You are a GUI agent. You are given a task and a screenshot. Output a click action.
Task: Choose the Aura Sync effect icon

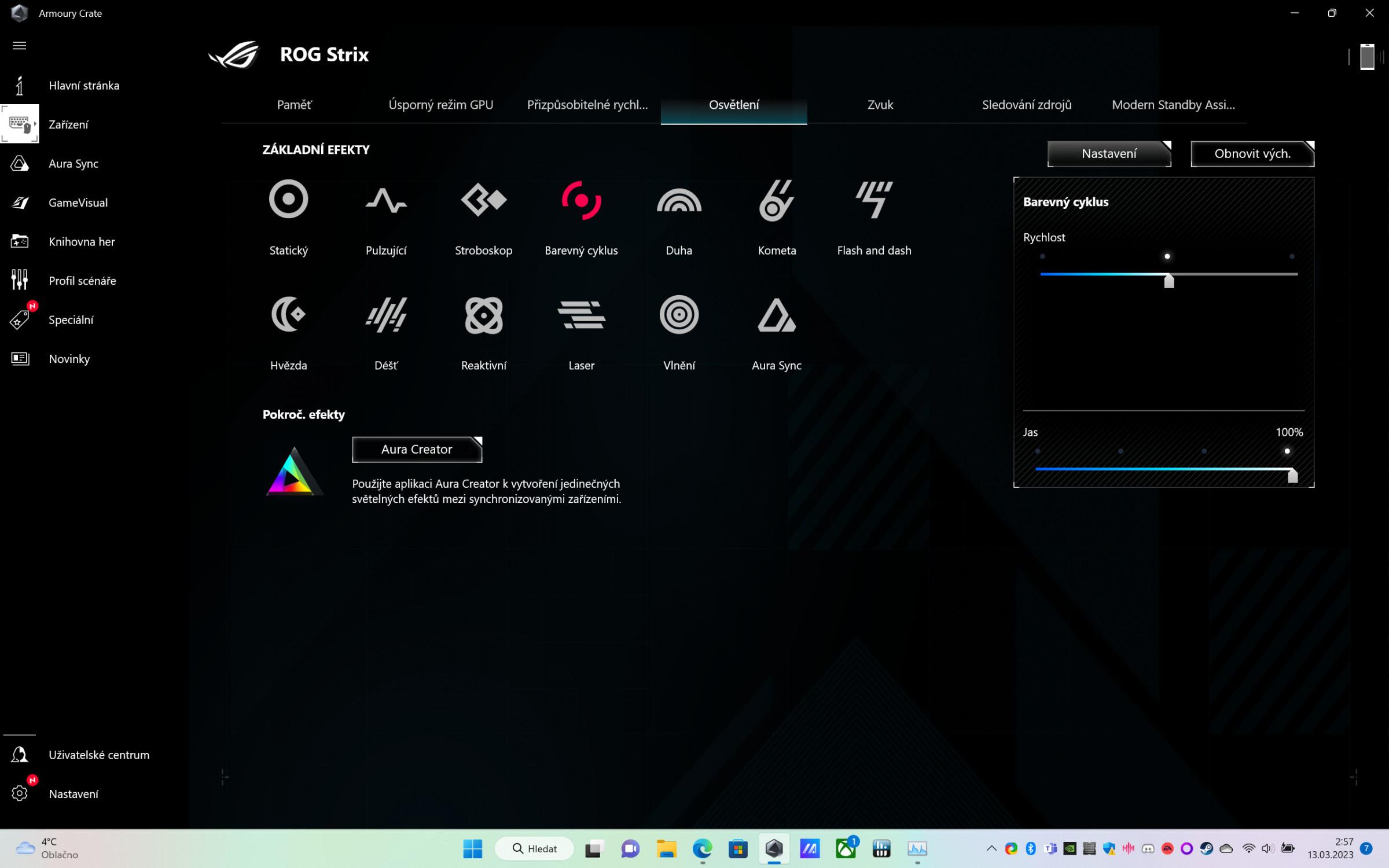[777, 314]
